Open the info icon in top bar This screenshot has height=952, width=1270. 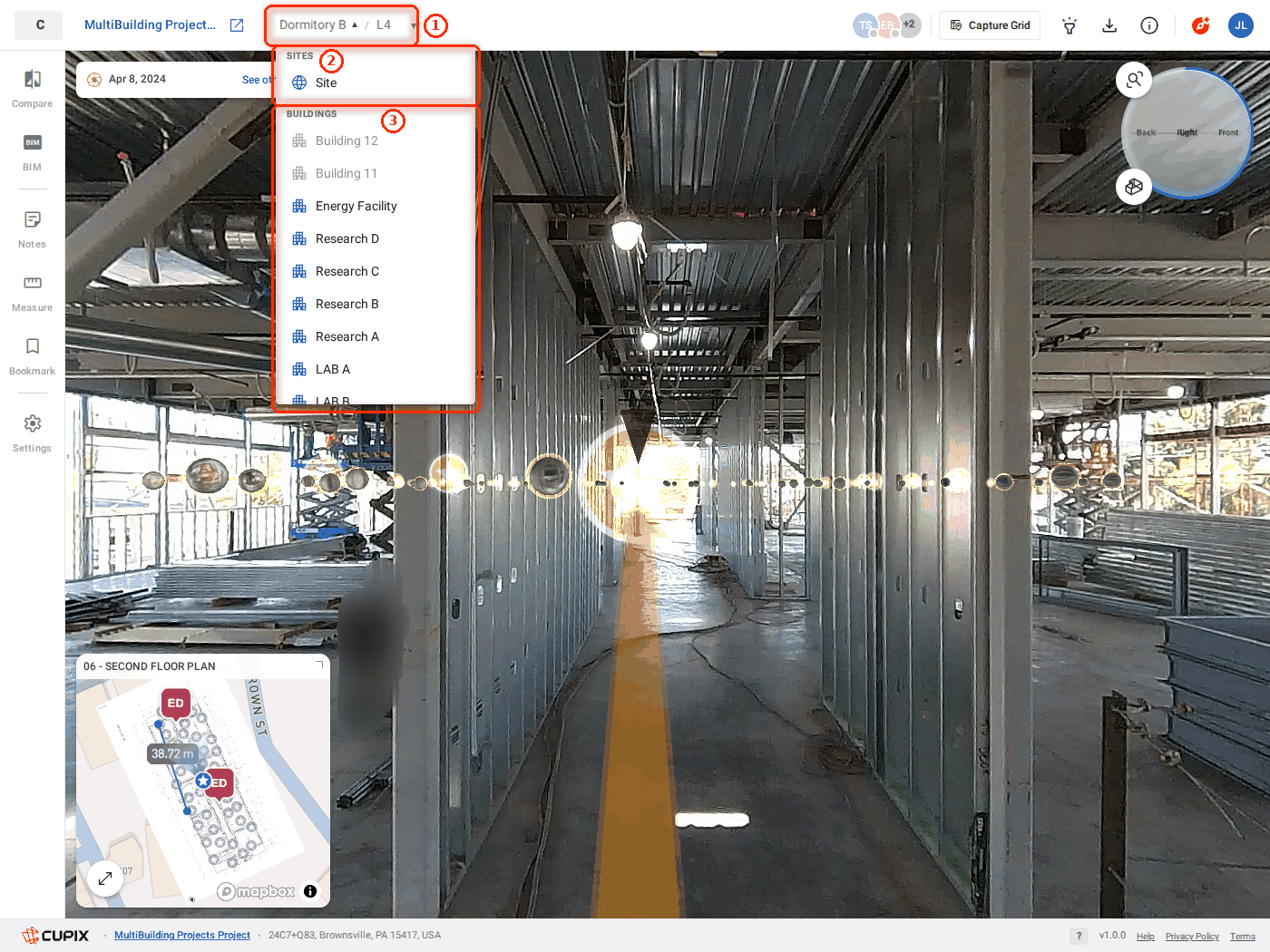(1149, 25)
